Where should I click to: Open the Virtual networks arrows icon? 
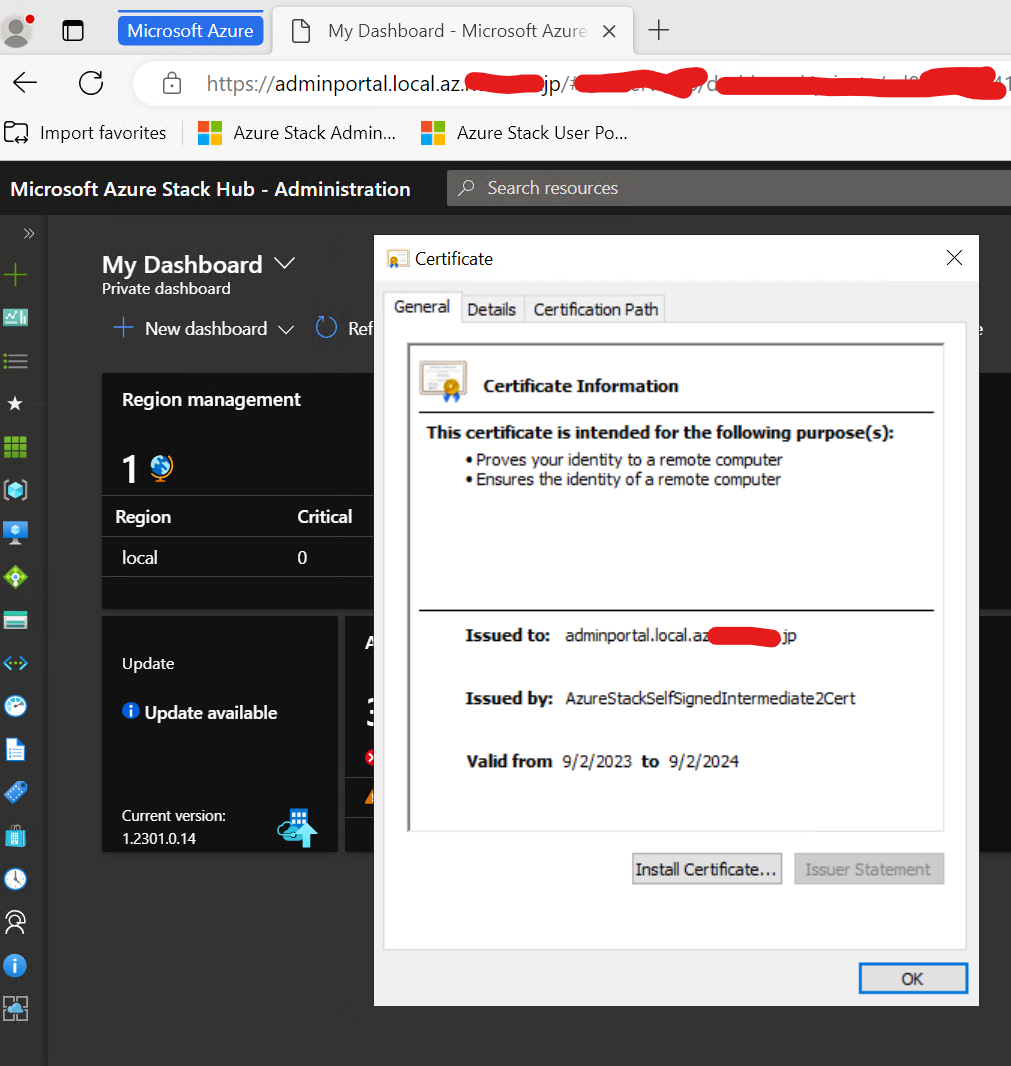[x=16, y=663]
